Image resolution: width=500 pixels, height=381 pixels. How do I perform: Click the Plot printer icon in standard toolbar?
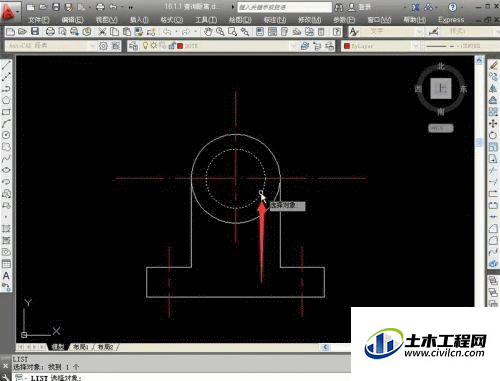50,32
